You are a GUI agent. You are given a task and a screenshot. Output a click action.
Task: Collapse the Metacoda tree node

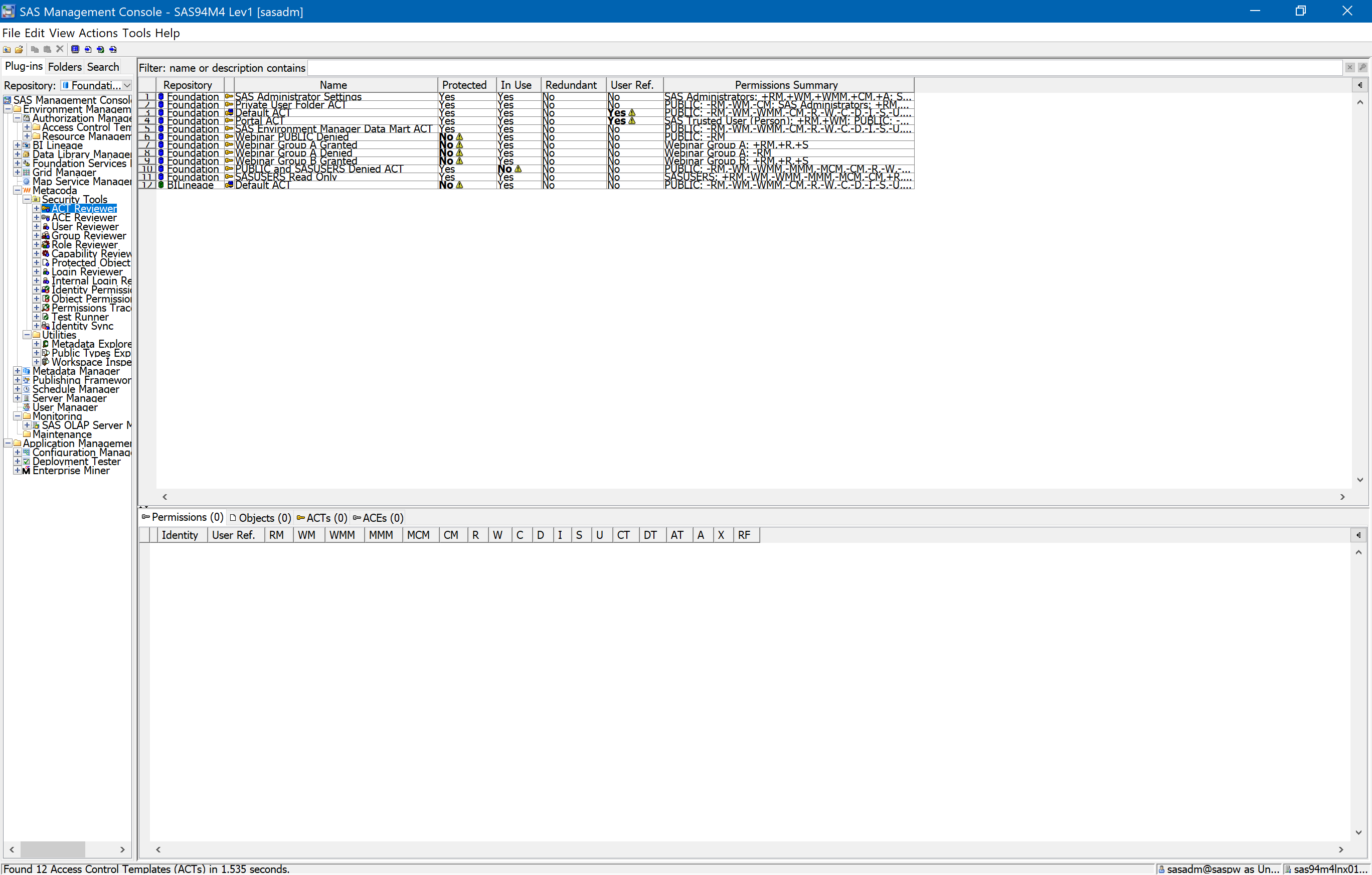pos(17,191)
